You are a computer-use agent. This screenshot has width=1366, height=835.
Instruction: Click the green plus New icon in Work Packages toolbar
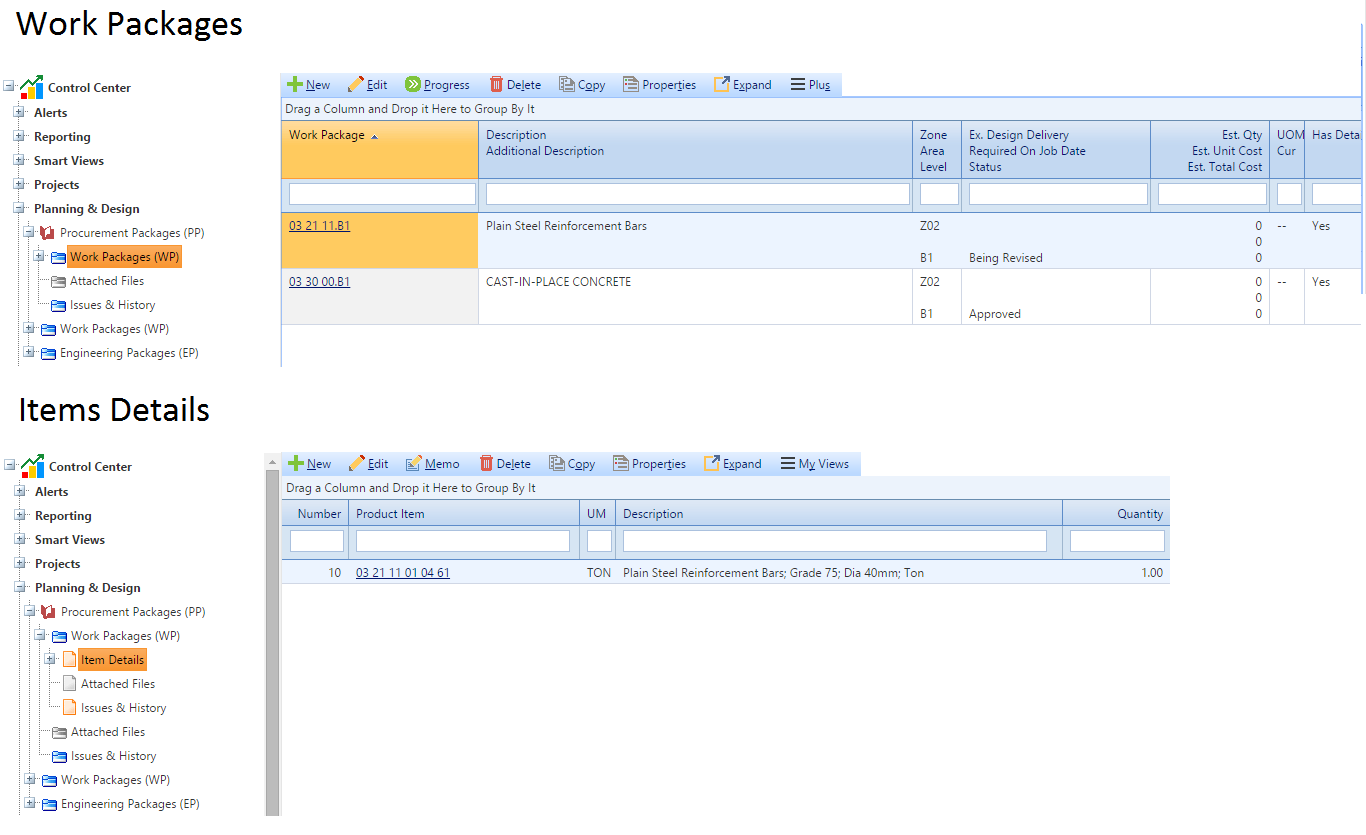(x=295, y=85)
